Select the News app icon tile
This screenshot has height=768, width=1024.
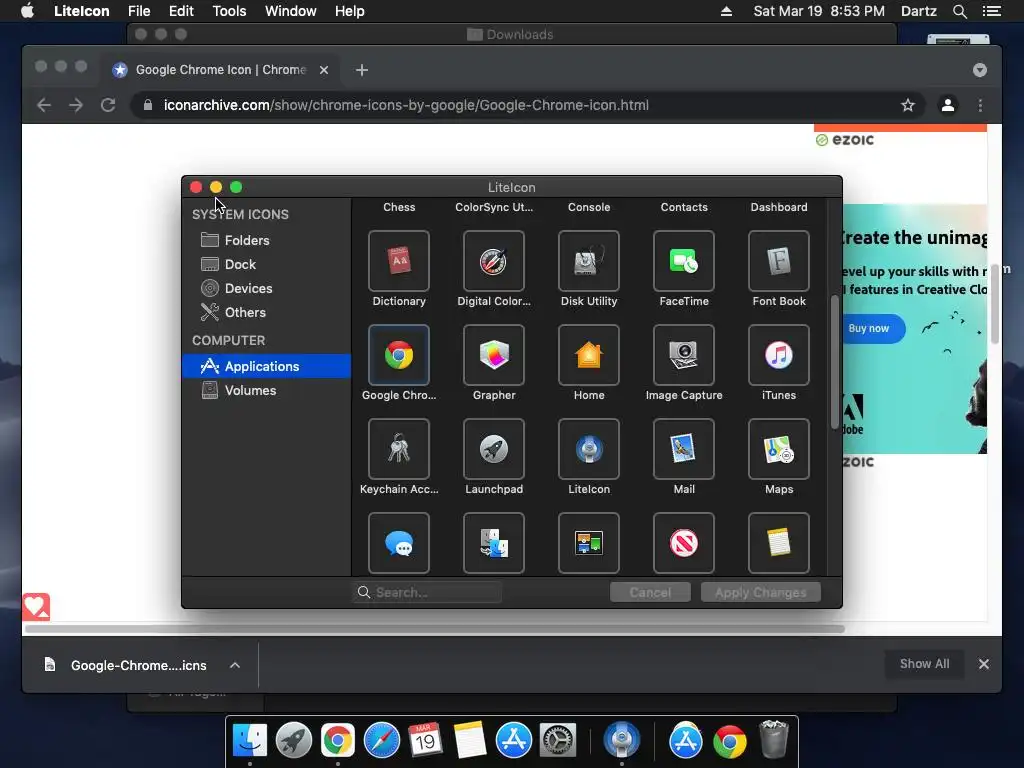tap(684, 543)
